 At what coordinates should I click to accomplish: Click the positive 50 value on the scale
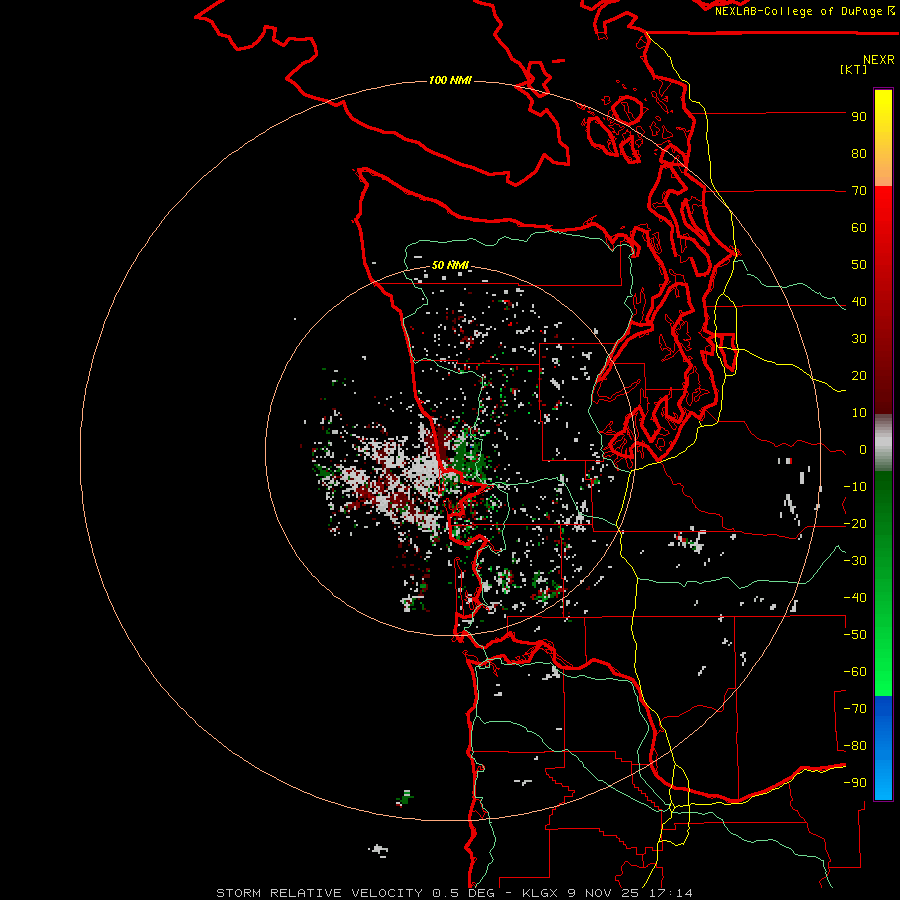pos(859,265)
